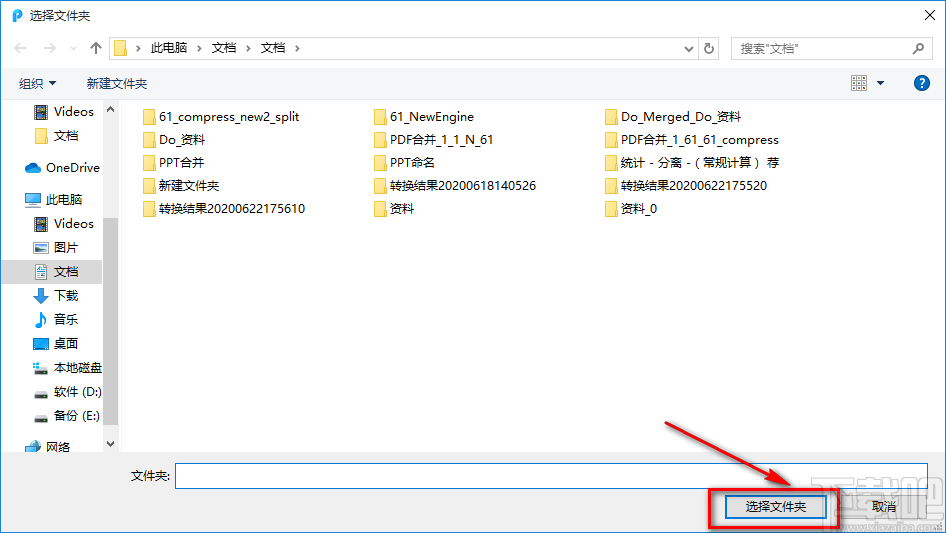Open view options dropdown arrow
The width and height of the screenshot is (946, 533).
click(x=880, y=83)
